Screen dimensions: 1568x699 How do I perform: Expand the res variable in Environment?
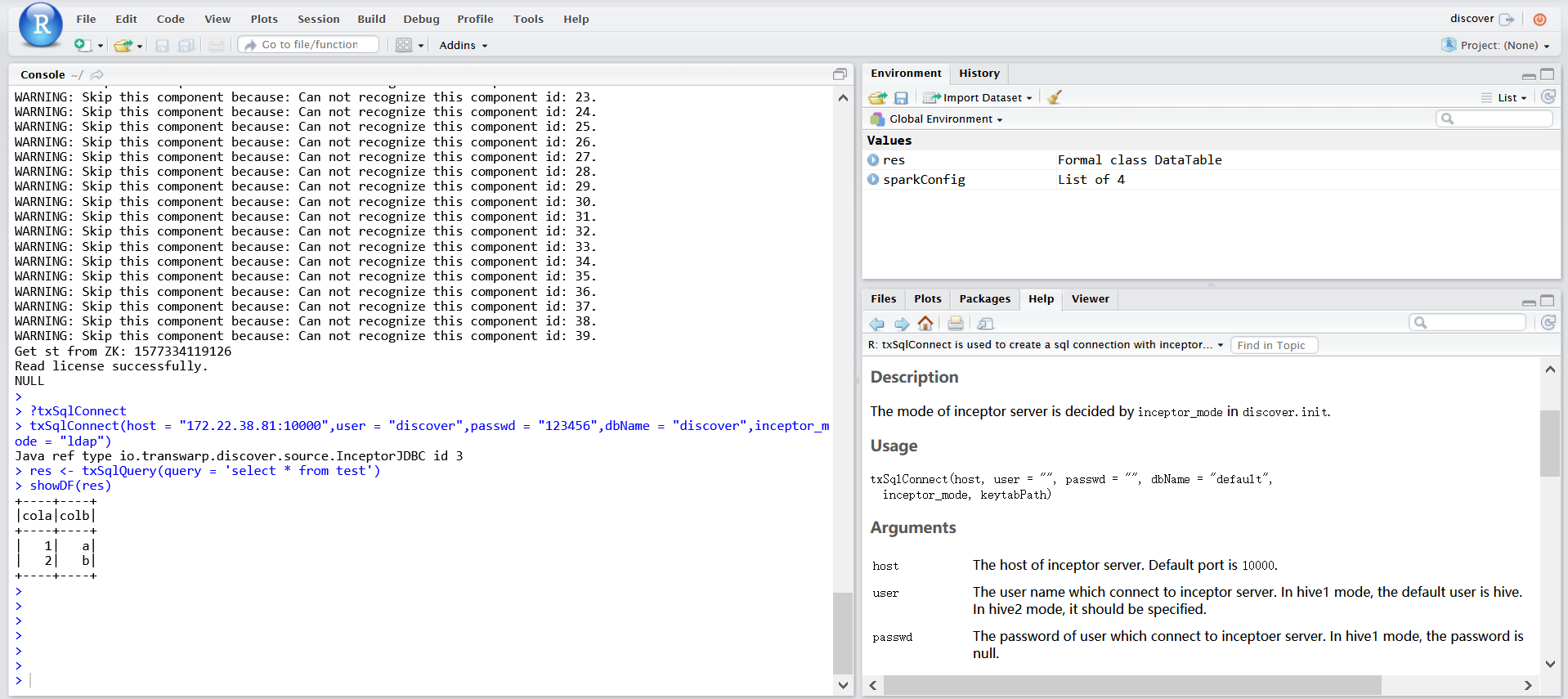[x=873, y=160]
